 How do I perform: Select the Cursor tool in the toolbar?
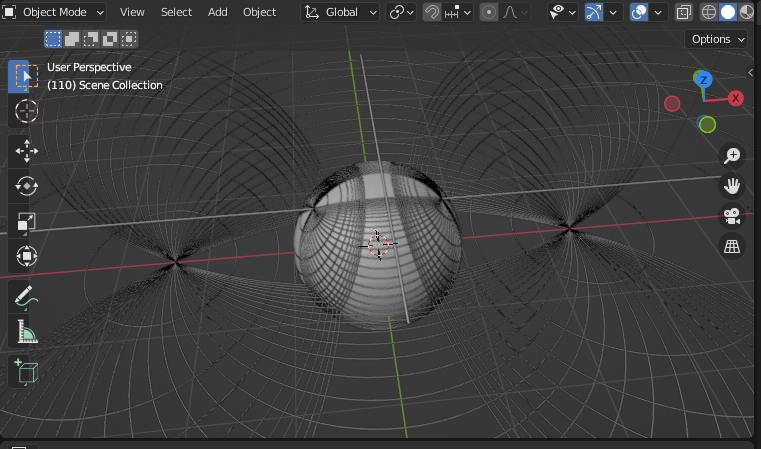27,111
